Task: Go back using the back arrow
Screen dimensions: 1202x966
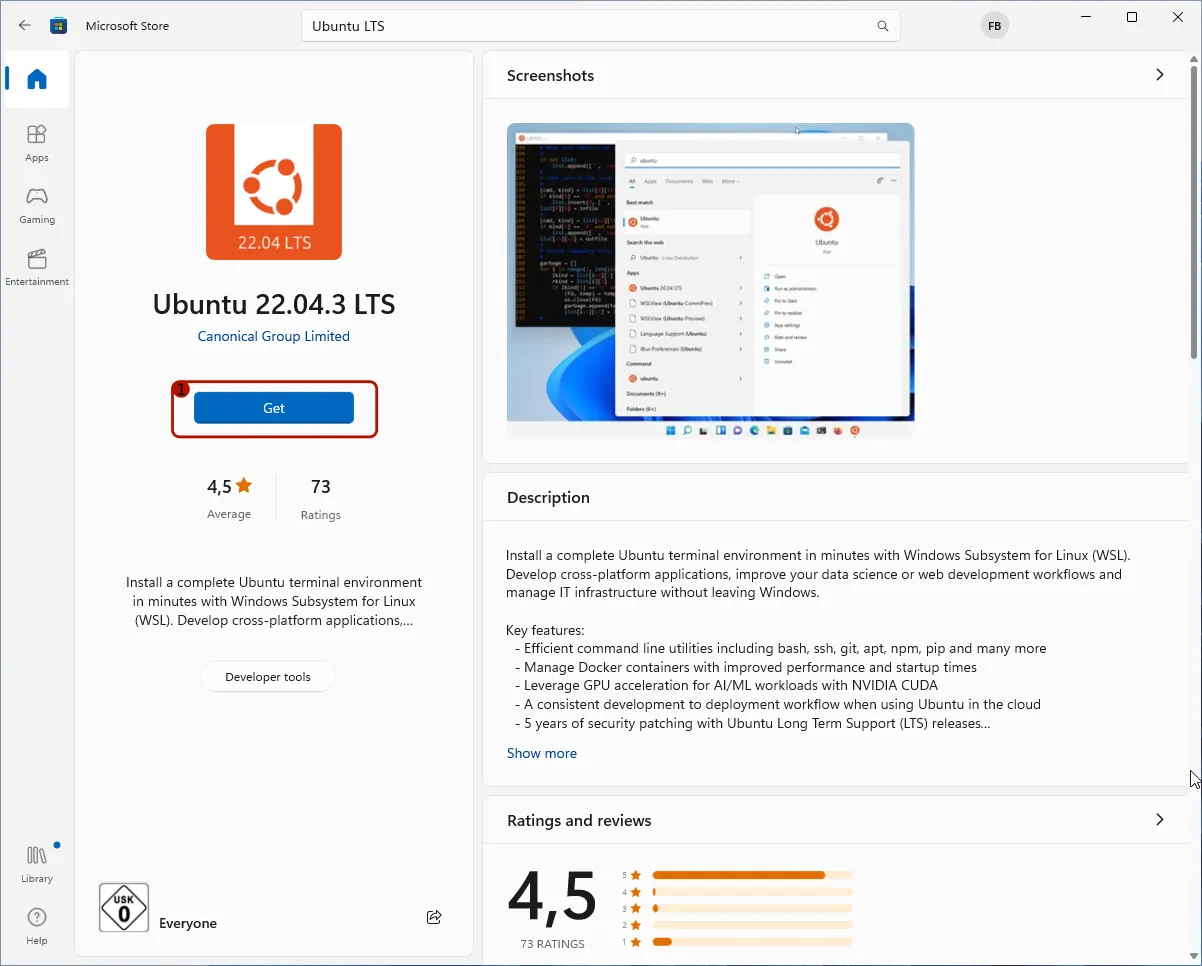Action: [24, 25]
